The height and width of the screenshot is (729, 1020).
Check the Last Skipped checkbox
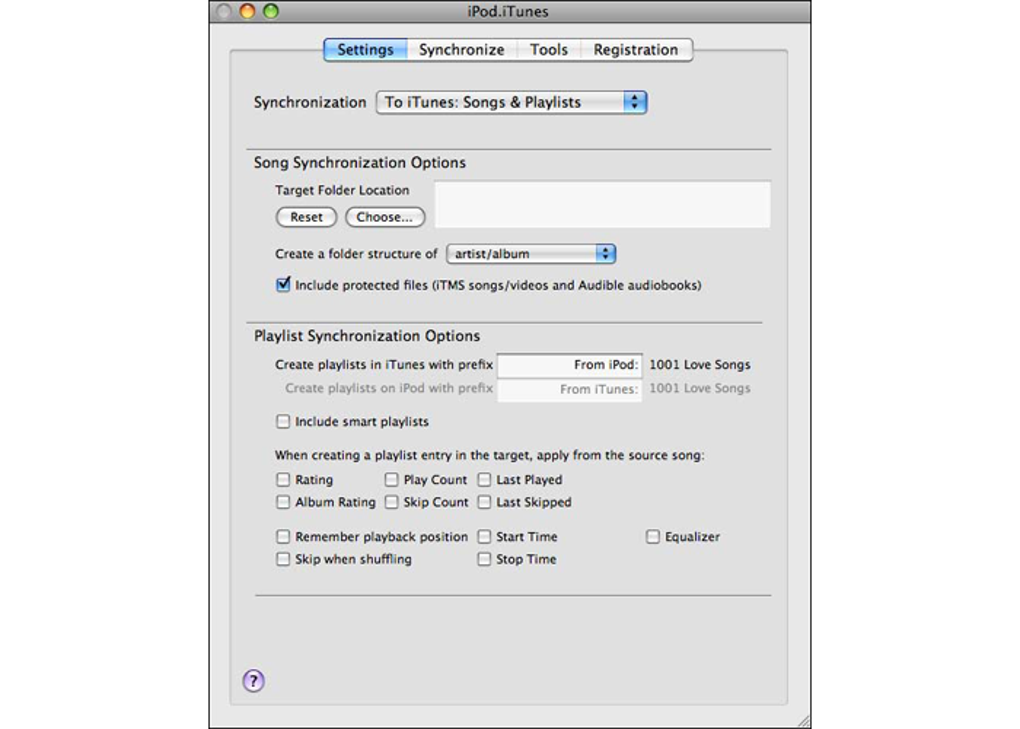pos(484,502)
